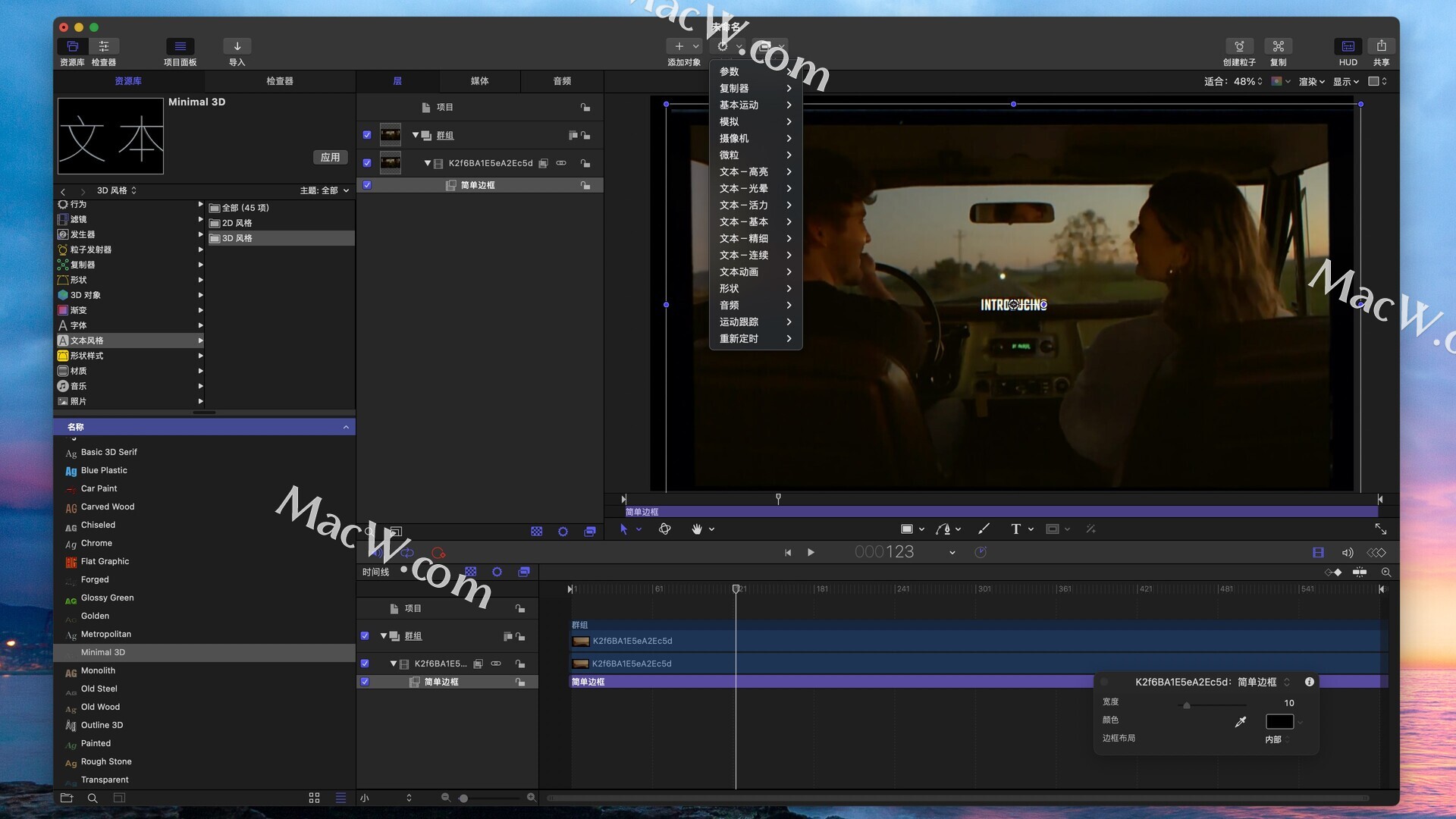Select Chrome text style in list
The image size is (1456, 819).
click(x=96, y=543)
